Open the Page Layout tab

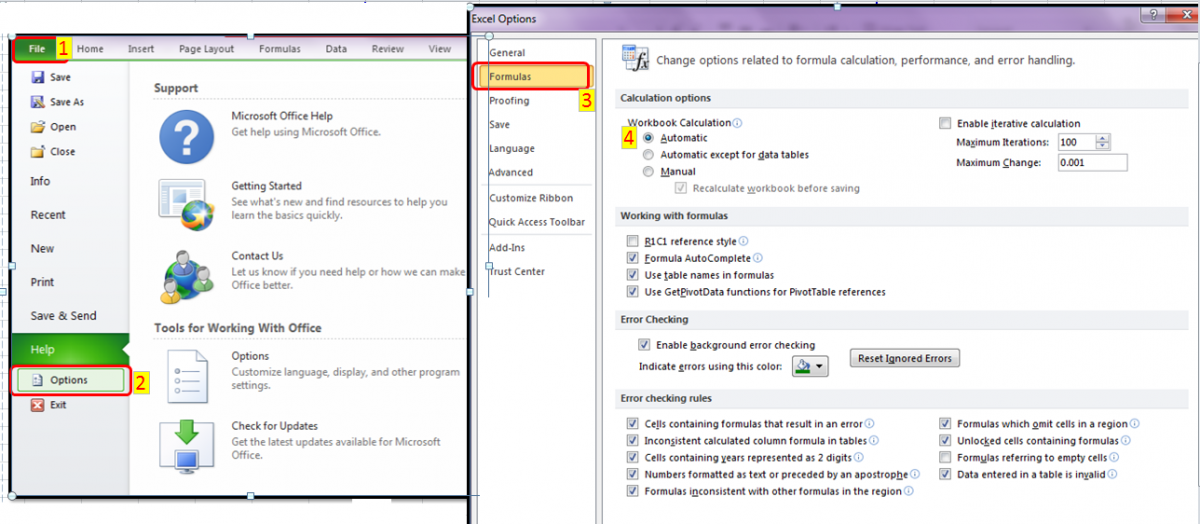(207, 48)
